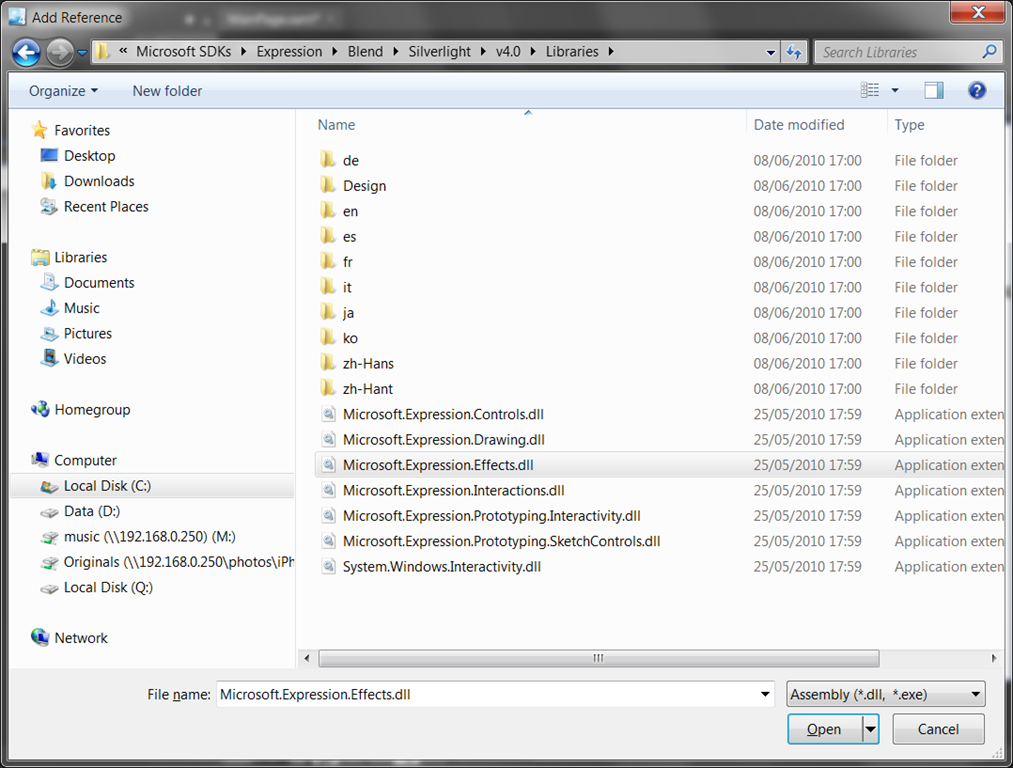Select the Design folder
This screenshot has height=768, width=1013.
[x=364, y=186]
